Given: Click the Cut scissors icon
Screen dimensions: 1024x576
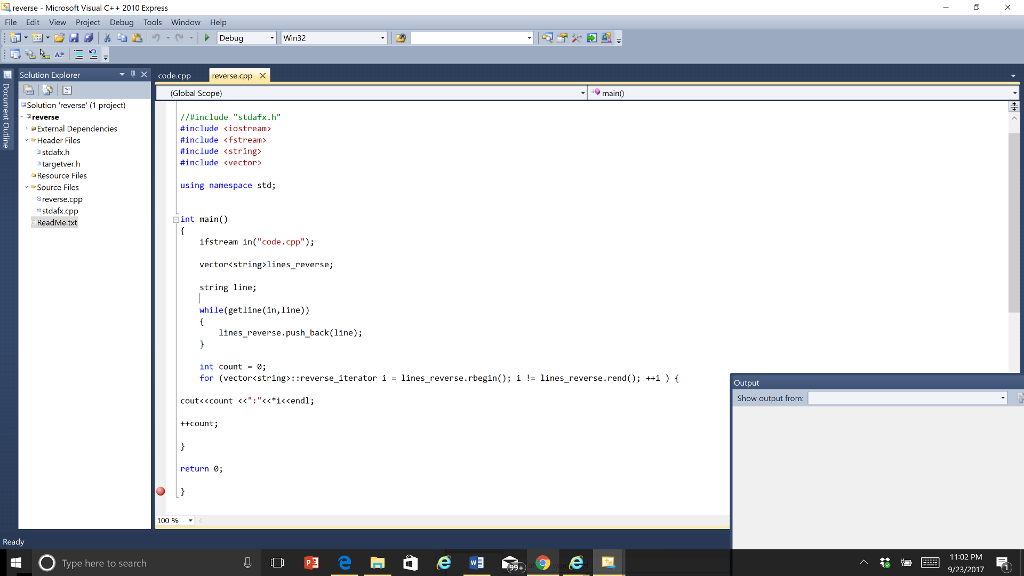Looking at the screenshot, I should coord(107,38).
